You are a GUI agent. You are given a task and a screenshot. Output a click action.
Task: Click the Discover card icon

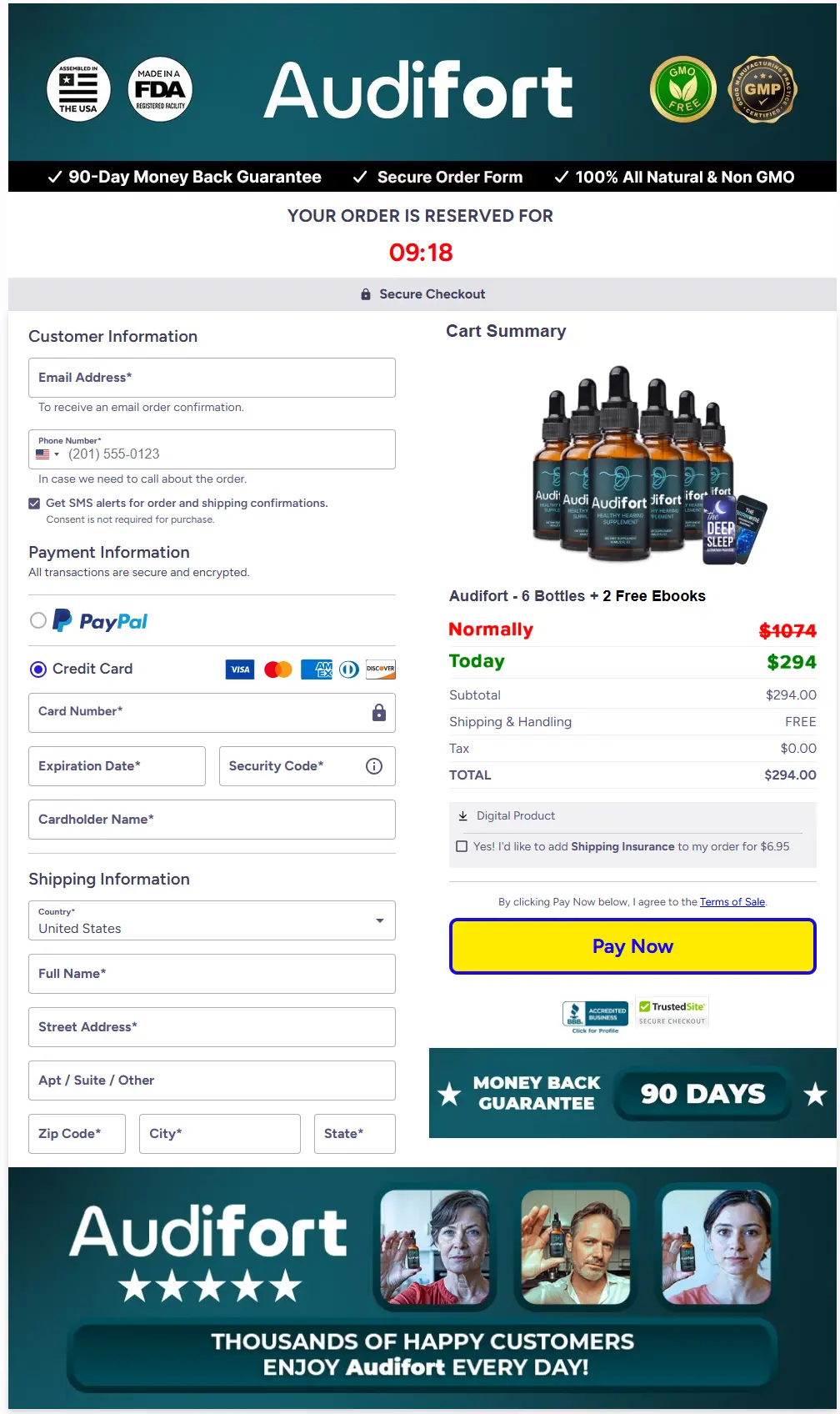(x=380, y=669)
